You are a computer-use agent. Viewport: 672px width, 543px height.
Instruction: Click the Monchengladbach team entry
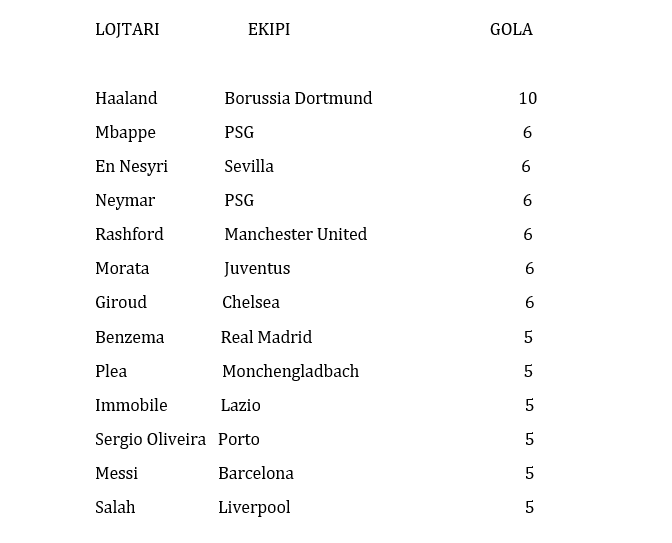(290, 371)
